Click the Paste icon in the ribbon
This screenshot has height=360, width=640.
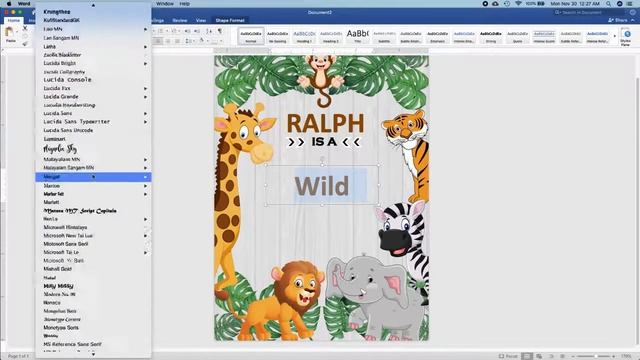point(10,33)
